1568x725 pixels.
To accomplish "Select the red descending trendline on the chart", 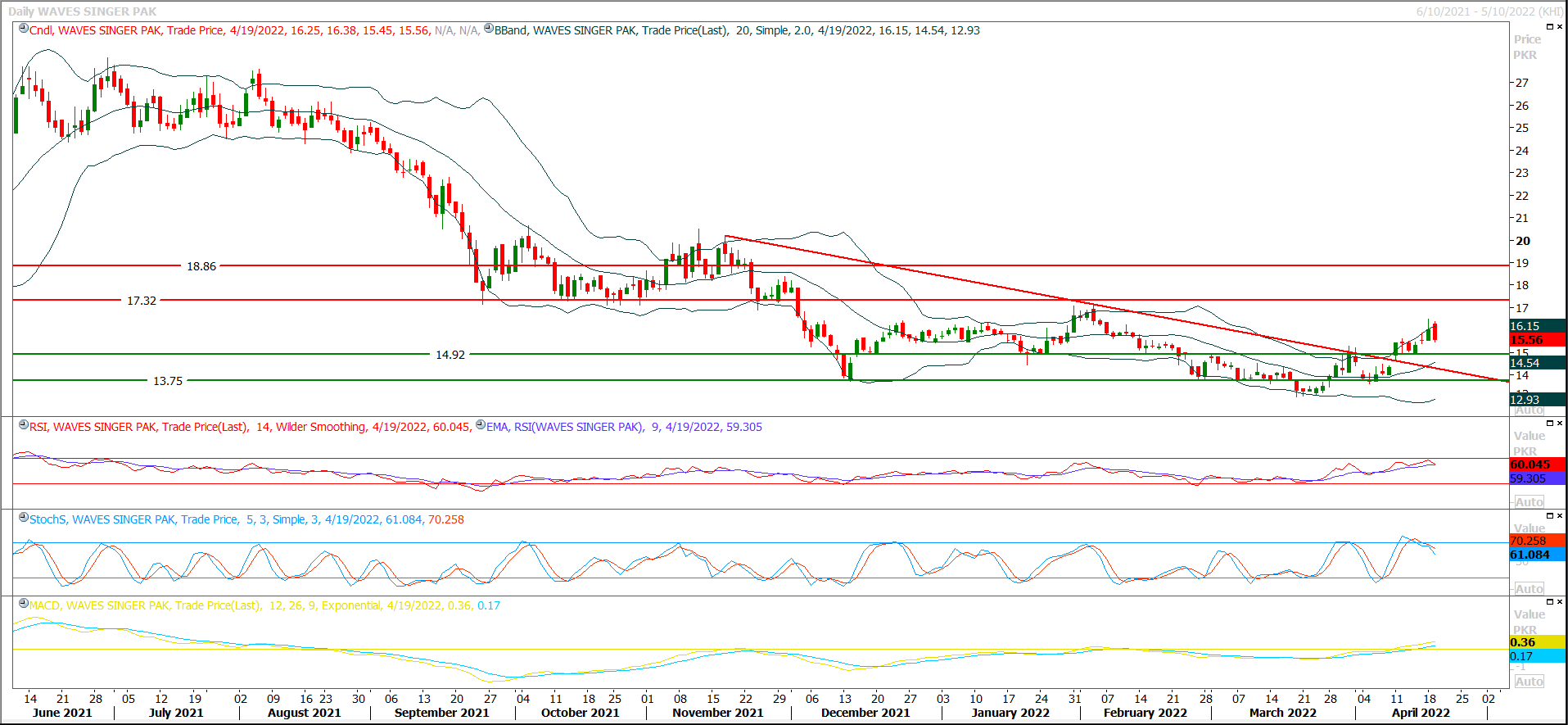I will pos(1117,309).
